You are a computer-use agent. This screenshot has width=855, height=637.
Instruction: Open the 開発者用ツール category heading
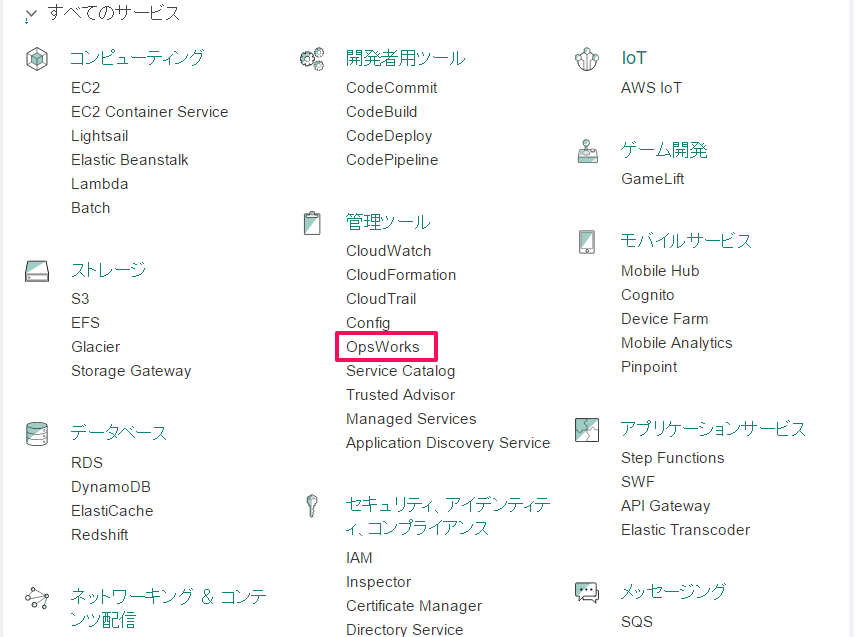click(405, 58)
